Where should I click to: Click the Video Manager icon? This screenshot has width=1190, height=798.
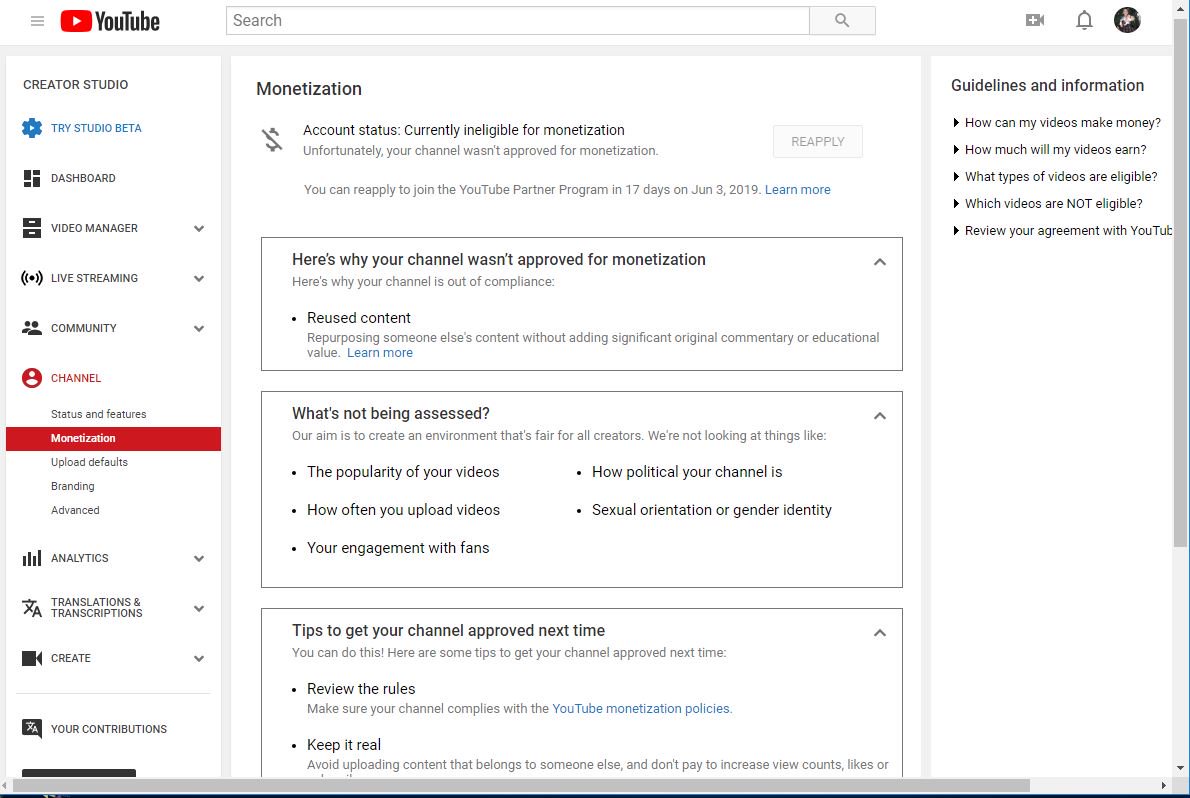pyautogui.click(x=32, y=228)
